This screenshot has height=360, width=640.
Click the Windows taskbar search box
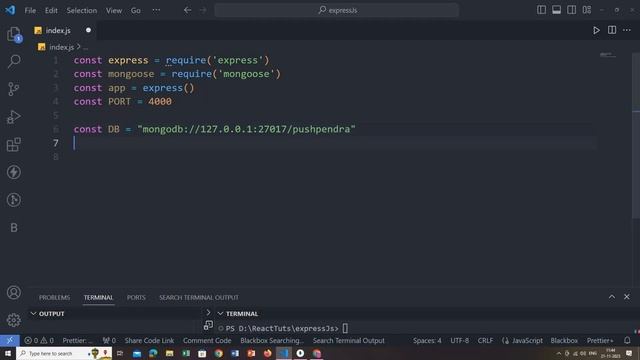pos(64,353)
